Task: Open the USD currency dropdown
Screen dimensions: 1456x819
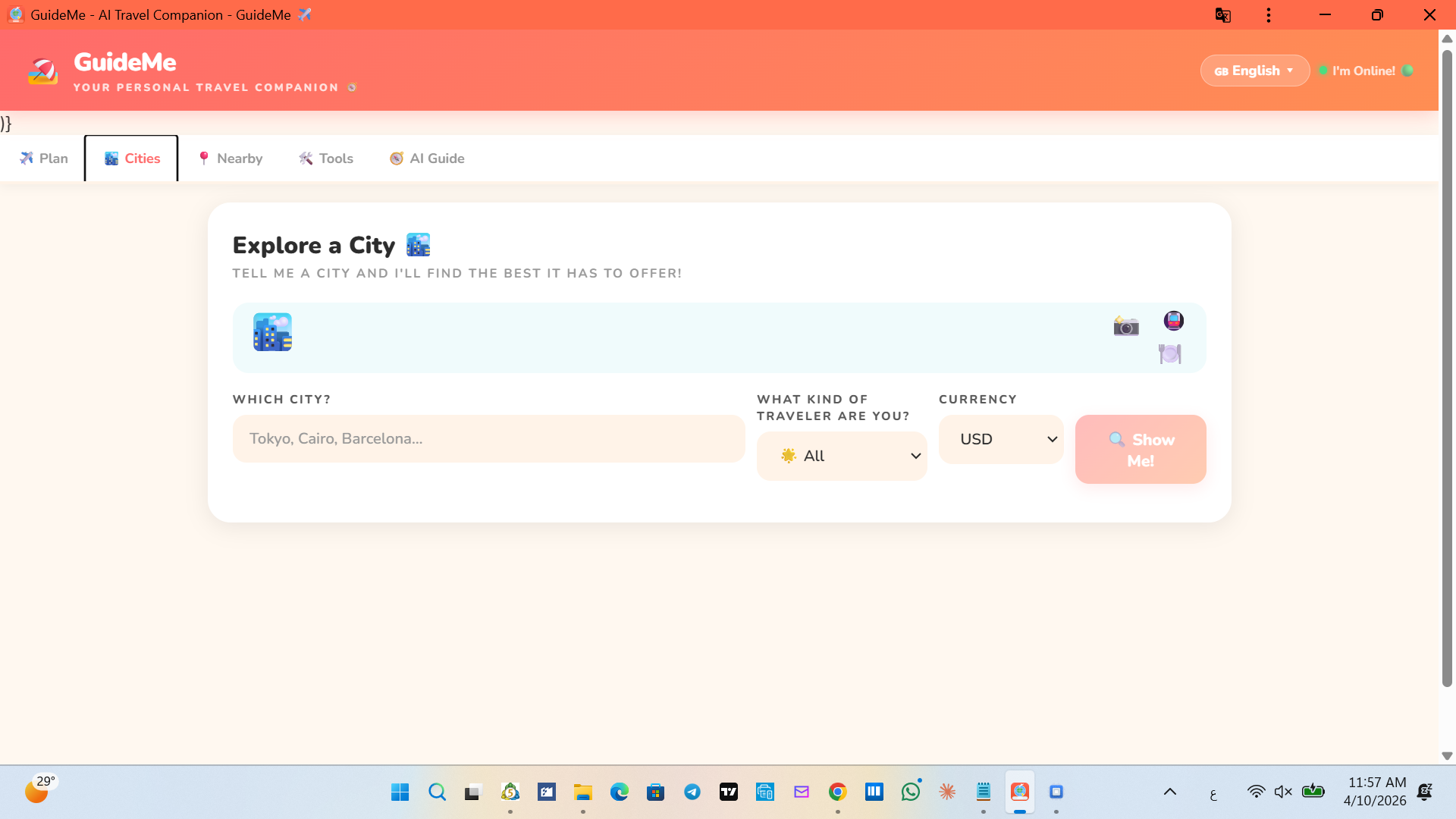Action: [1001, 438]
